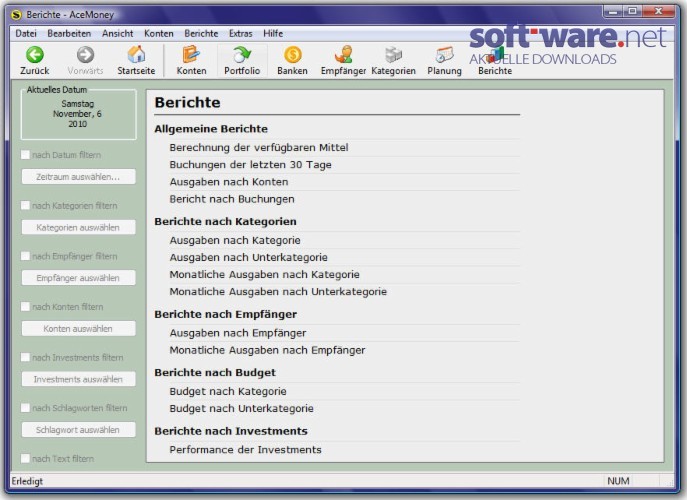Image resolution: width=687 pixels, height=500 pixels.
Task: Enable nach Datum filtern checkbox
Action: tap(25, 155)
